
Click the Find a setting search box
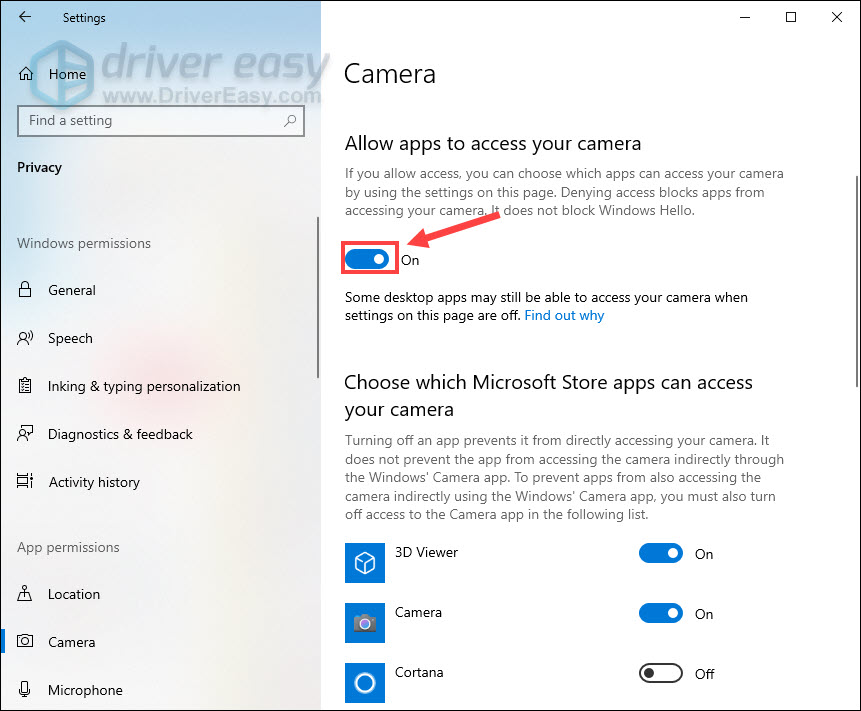[150, 121]
